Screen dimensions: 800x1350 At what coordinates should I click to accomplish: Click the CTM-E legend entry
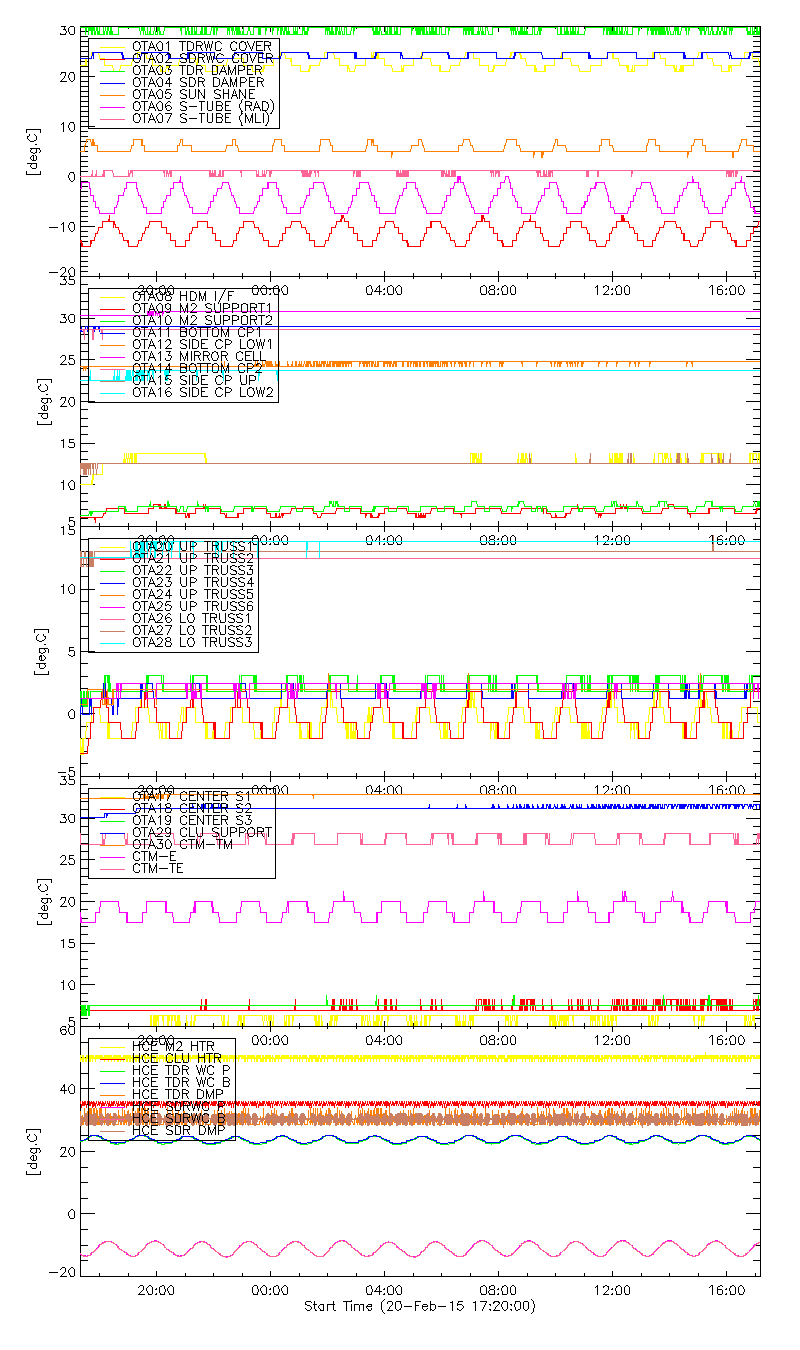point(154,856)
